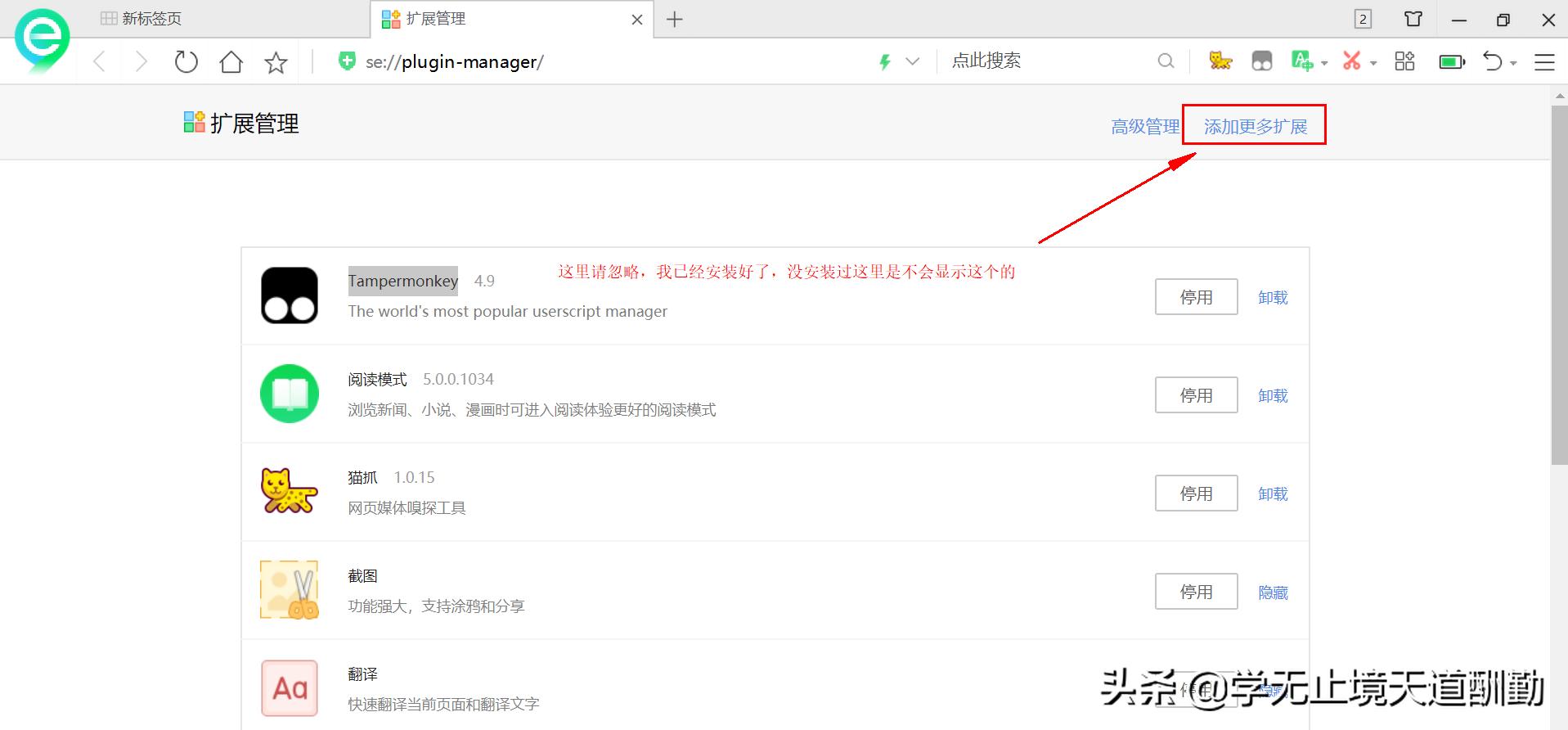Click the green battery icon in toolbar
This screenshot has width=1568, height=730.
(1451, 62)
